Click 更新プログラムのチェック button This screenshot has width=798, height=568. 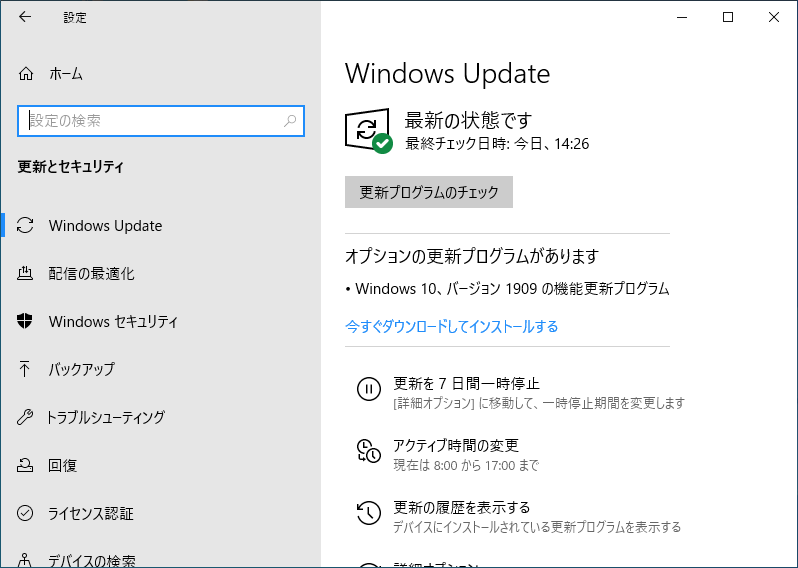tap(429, 192)
